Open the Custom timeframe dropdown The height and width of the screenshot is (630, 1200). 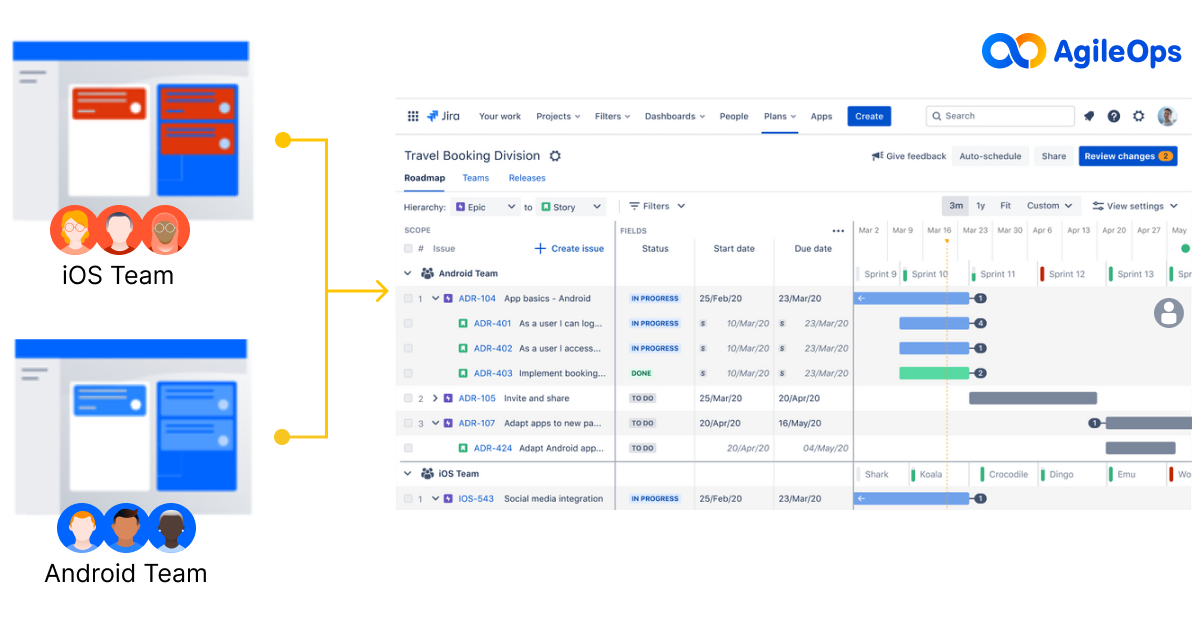coord(1050,206)
